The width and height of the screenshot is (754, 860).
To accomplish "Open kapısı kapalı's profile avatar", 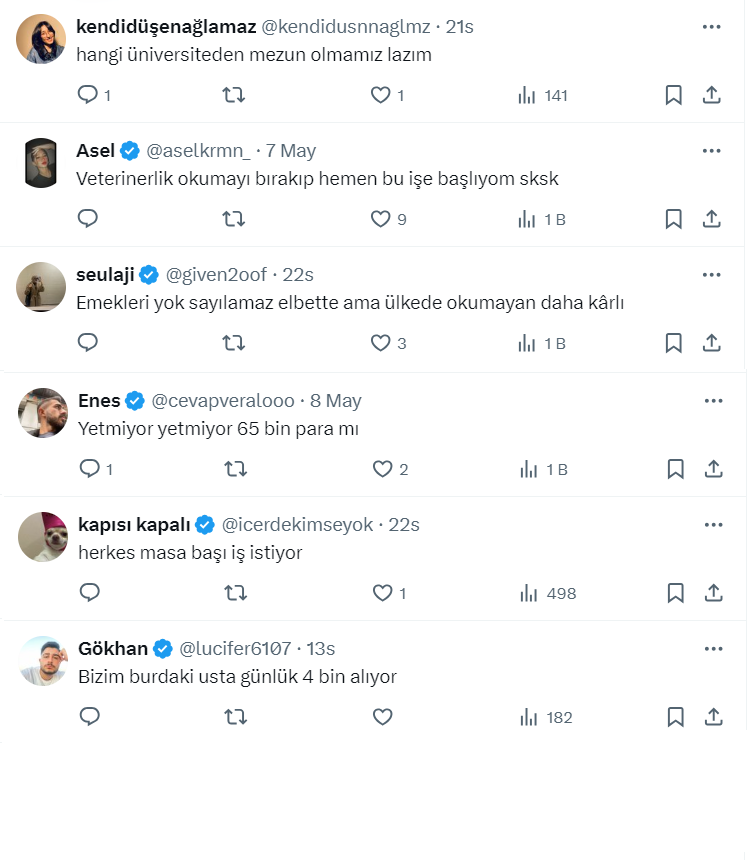I will tap(43, 537).
